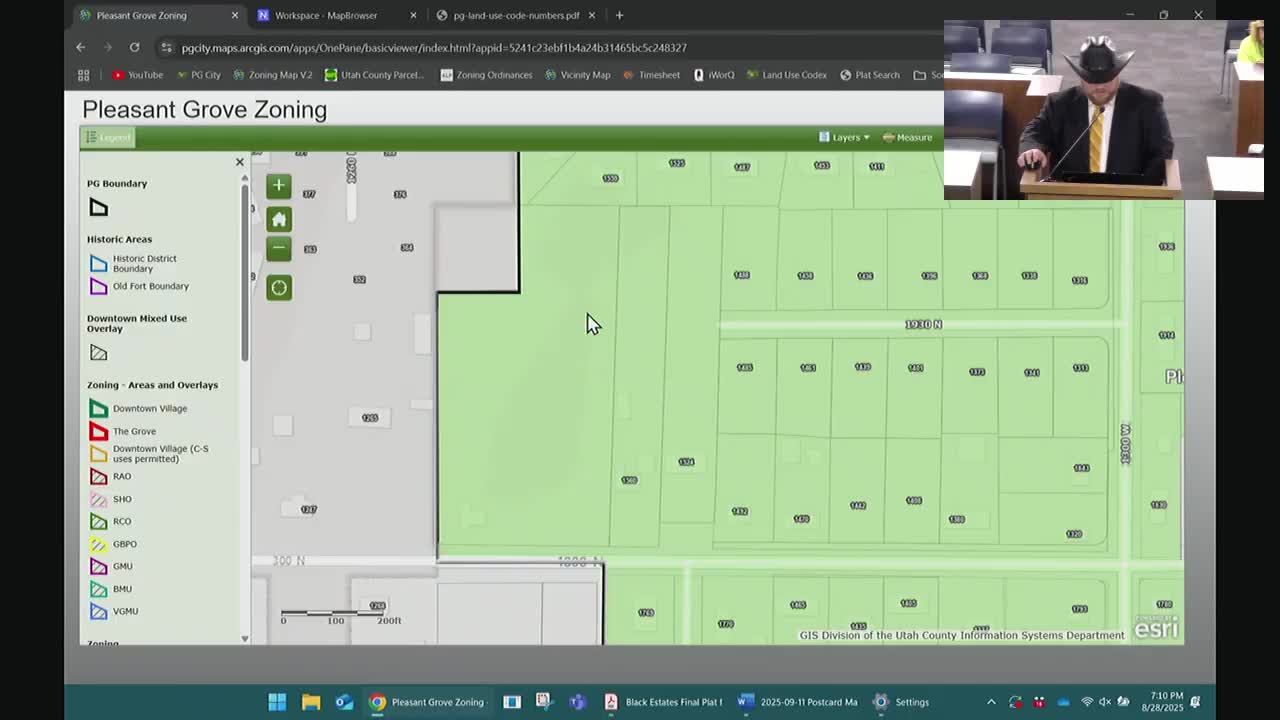Click the map home extent button

279,219
